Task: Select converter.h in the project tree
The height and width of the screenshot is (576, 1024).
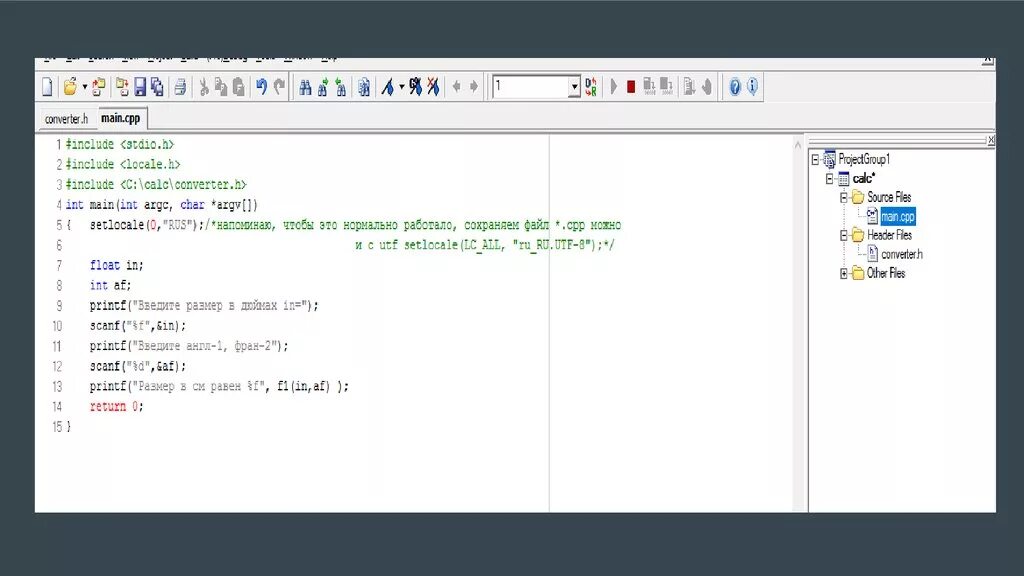Action: 902,254
